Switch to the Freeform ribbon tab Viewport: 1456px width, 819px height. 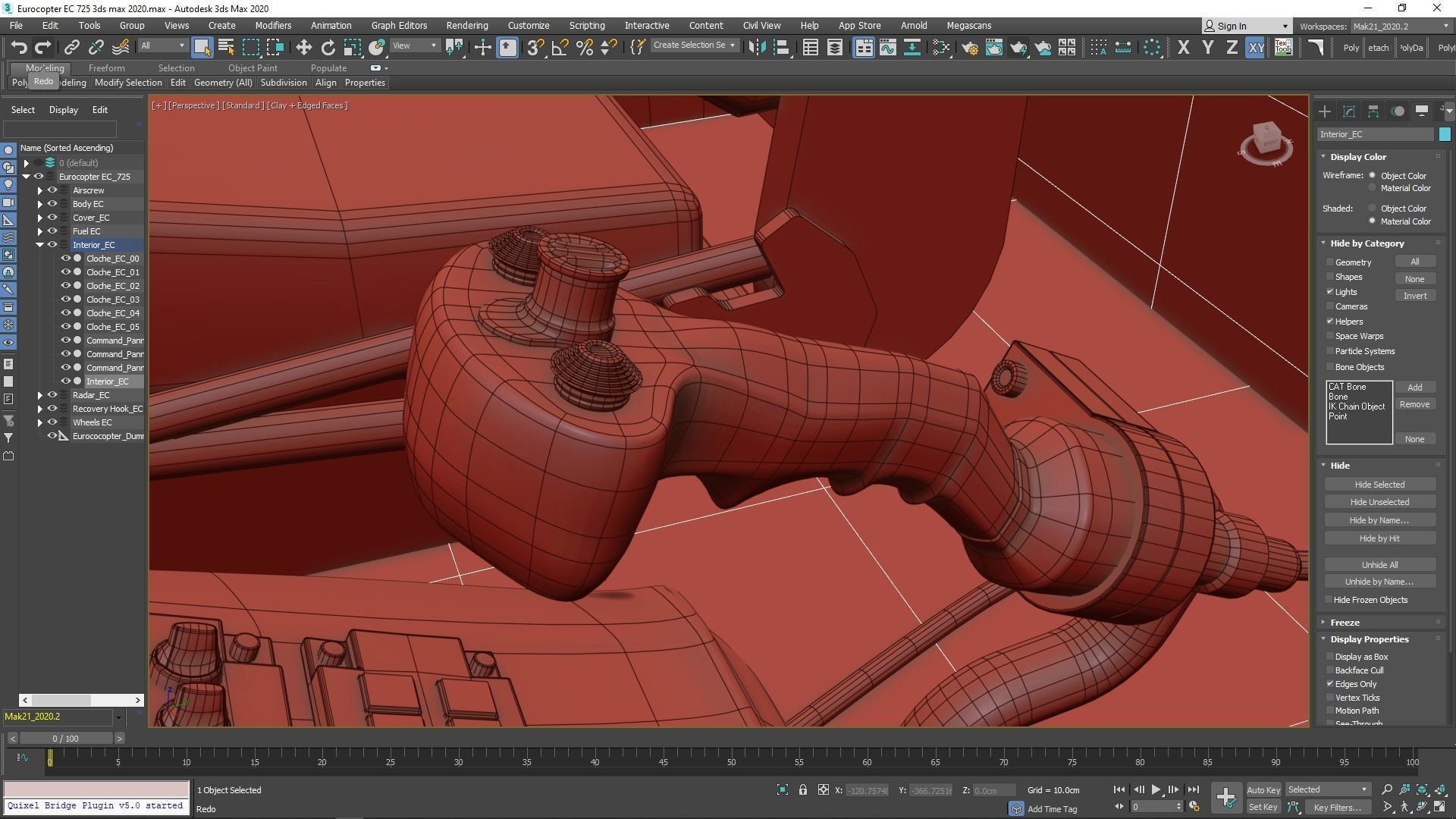point(106,67)
